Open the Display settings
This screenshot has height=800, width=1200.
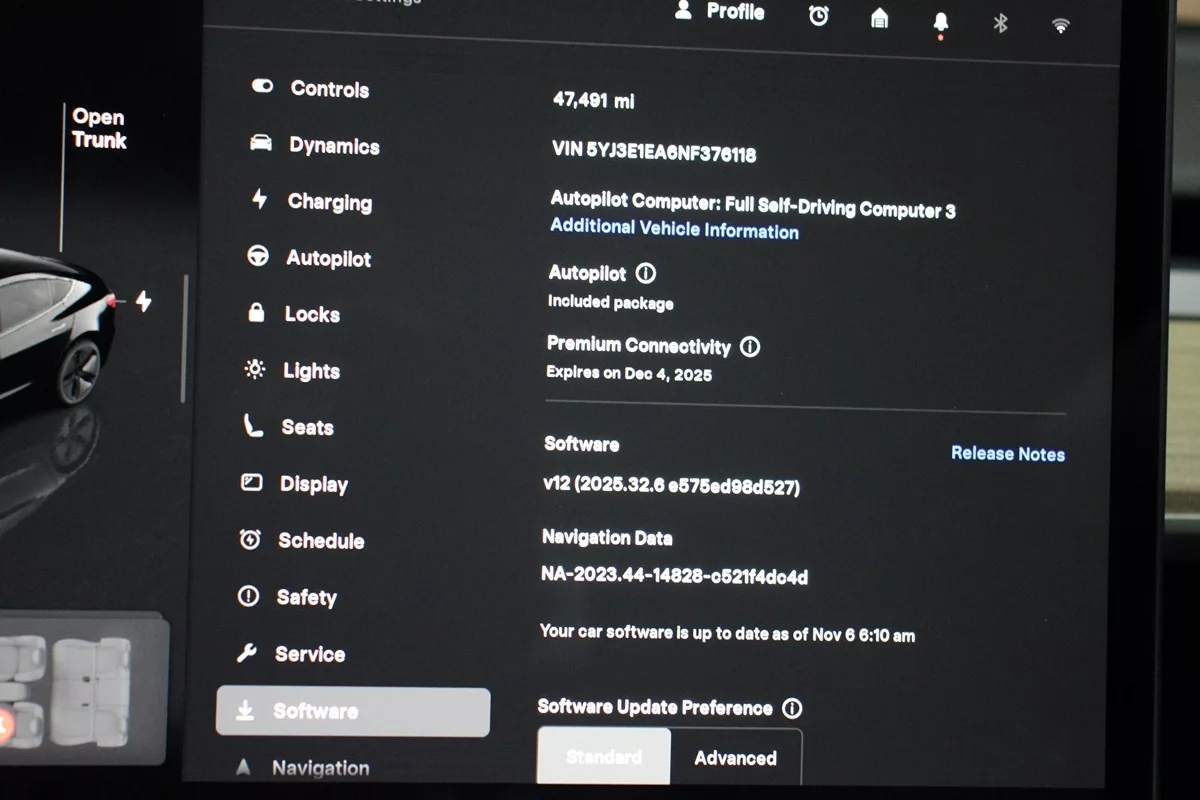click(313, 484)
